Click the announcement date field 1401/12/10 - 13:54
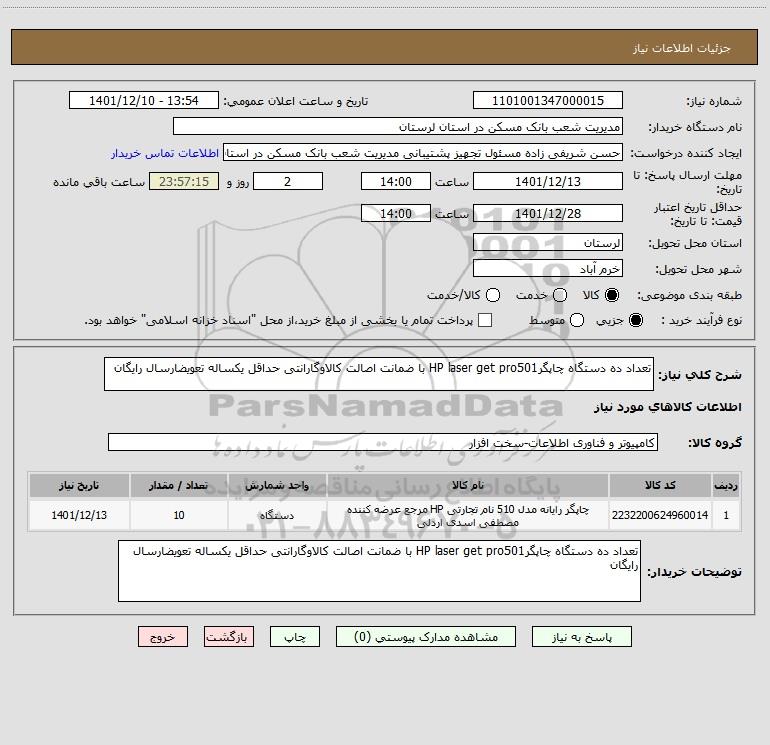The width and height of the screenshot is (770, 745). coord(144,100)
